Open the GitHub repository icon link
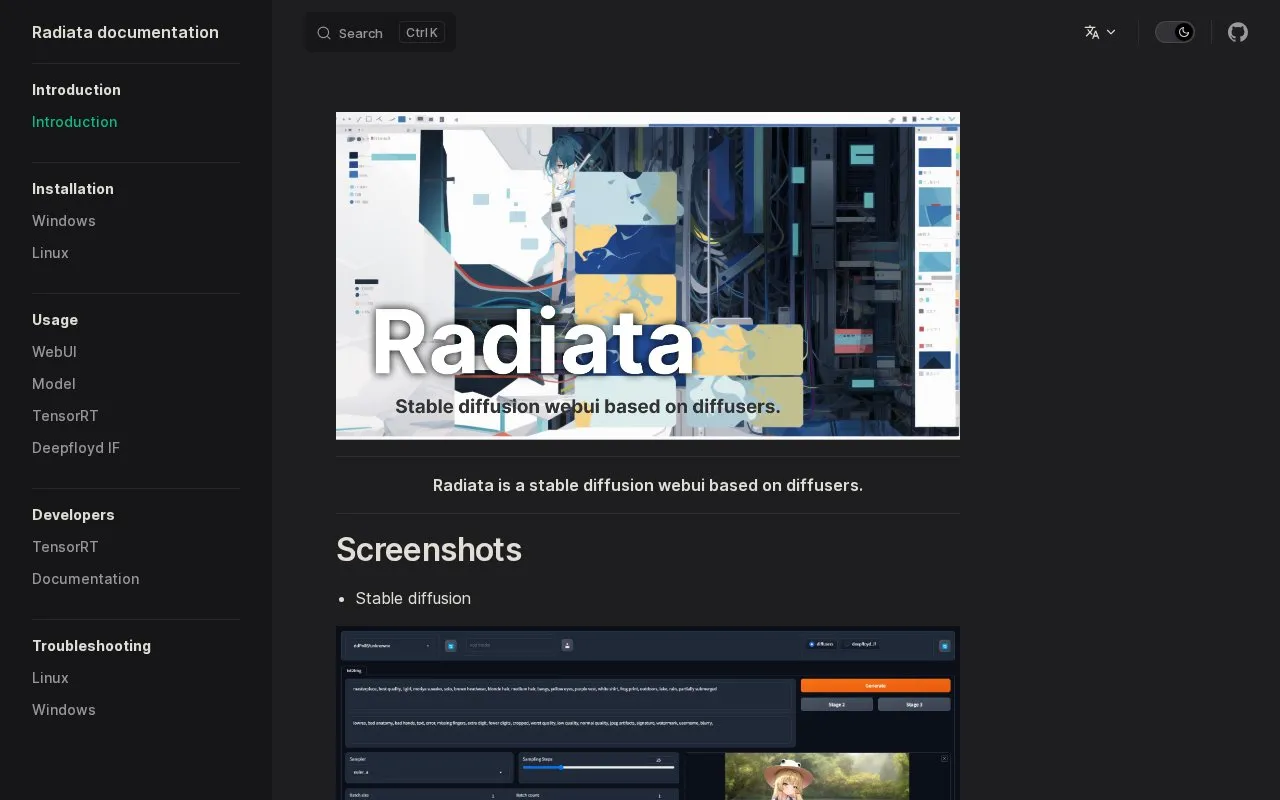Image resolution: width=1280 pixels, height=800 pixels. point(1238,32)
